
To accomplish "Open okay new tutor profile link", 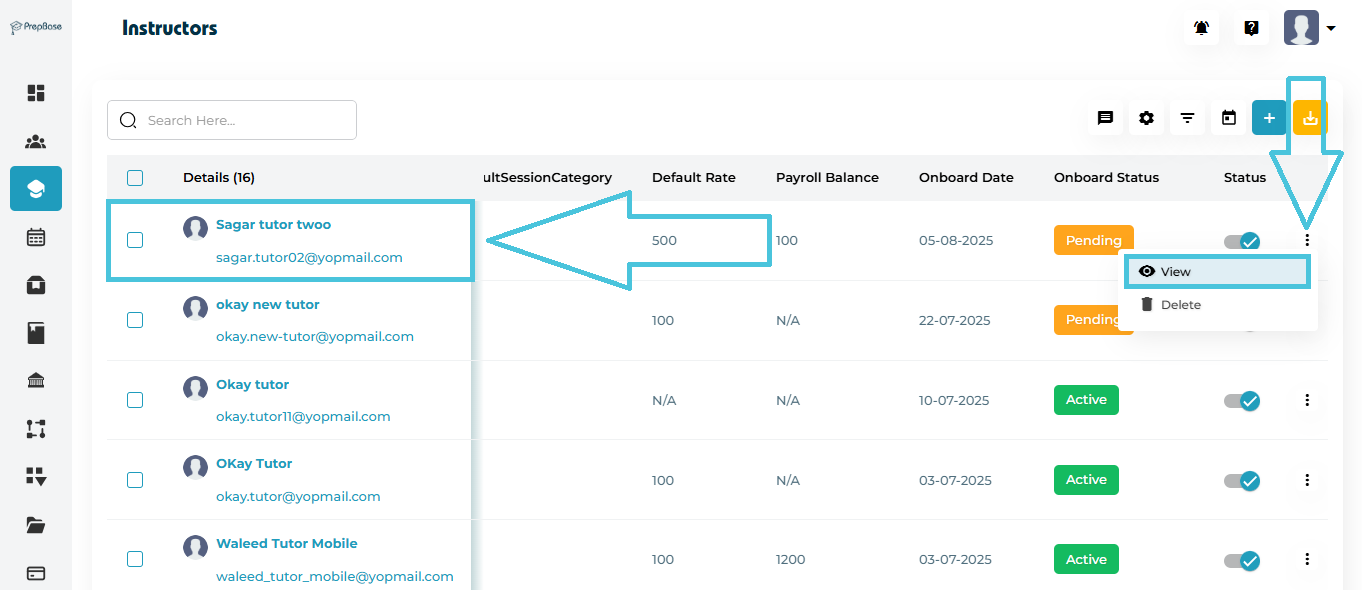I will click(267, 304).
